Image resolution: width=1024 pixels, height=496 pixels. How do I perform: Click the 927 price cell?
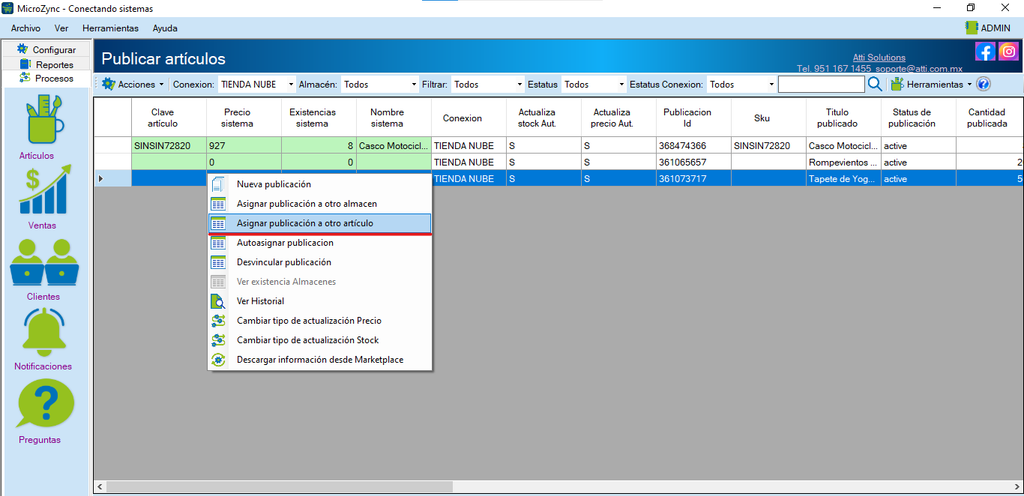tap(244, 146)
